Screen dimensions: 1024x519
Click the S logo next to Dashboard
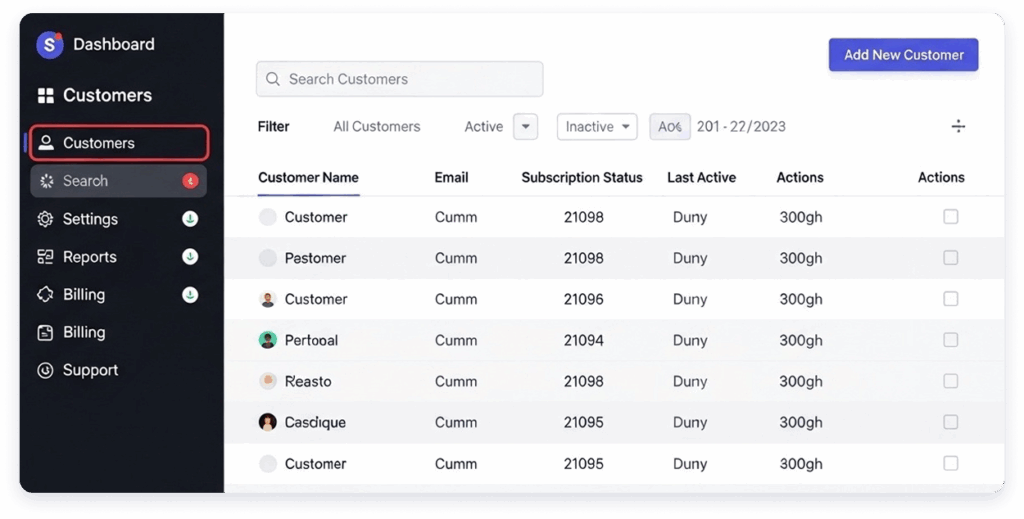coord(49,44)
